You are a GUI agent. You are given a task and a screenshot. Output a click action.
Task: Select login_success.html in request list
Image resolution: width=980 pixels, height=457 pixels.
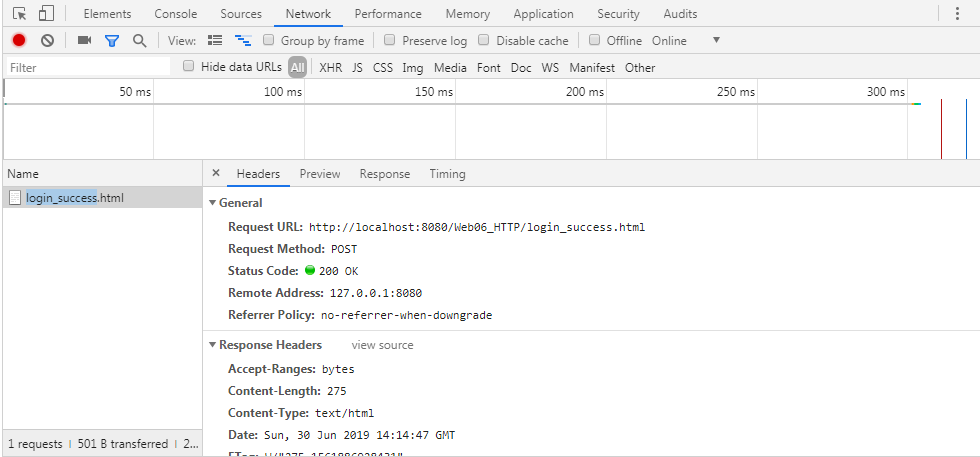point(102,198)
